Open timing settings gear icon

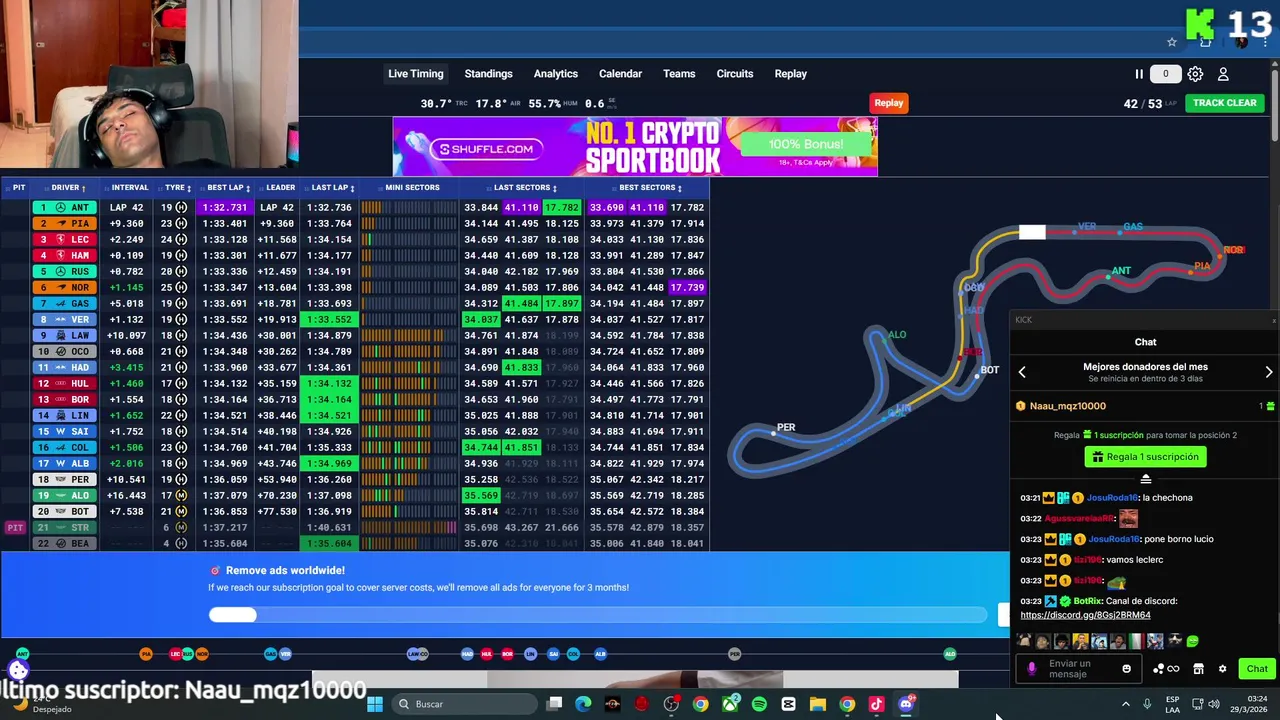1195,74
